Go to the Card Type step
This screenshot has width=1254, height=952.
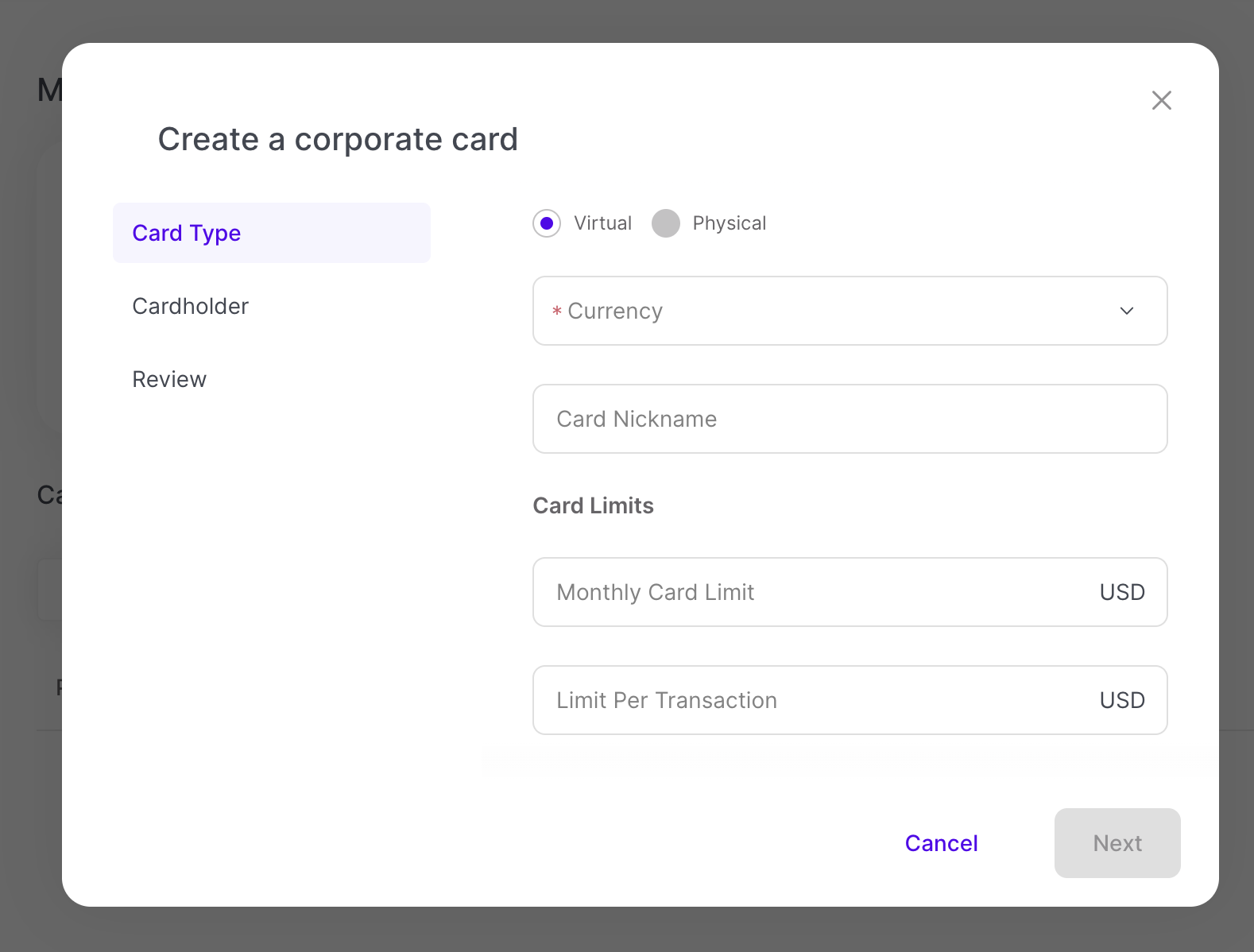(x=271, y=233)
